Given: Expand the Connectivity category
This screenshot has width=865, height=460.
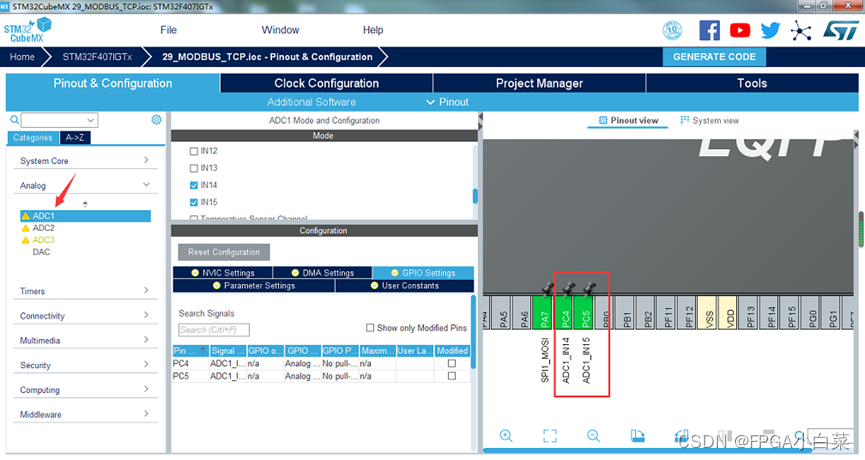Looking at the screenshot, I should coord(85,315).
